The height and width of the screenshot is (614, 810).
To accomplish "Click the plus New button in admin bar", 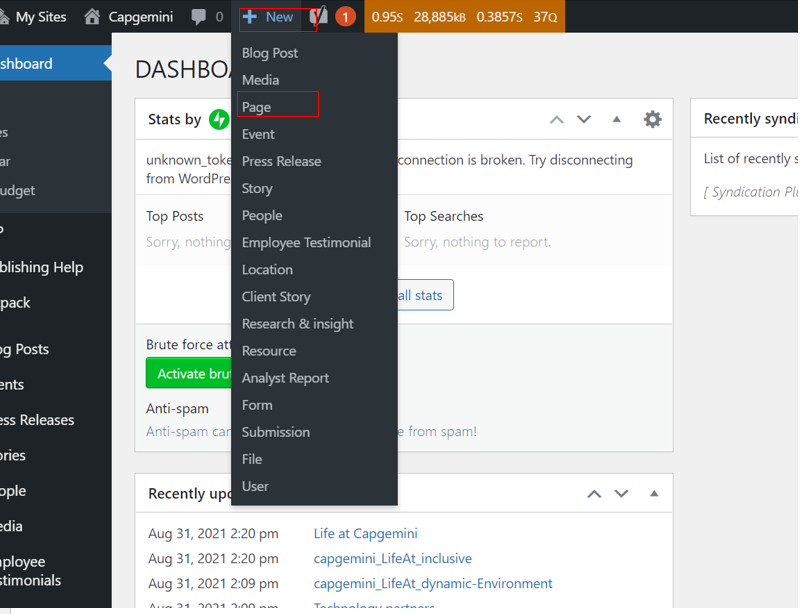I will (x=268, y=17).
